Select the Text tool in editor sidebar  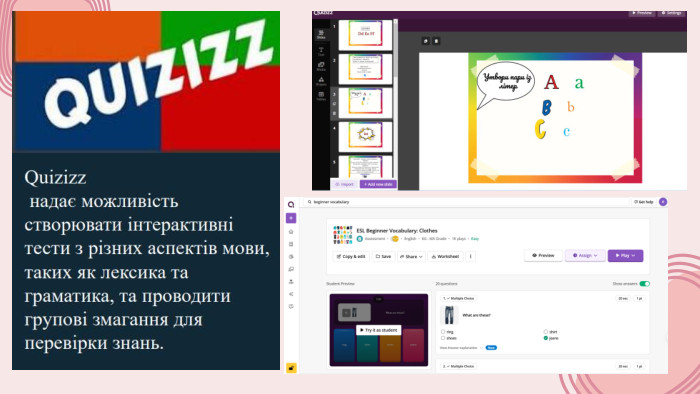point(321,51)
